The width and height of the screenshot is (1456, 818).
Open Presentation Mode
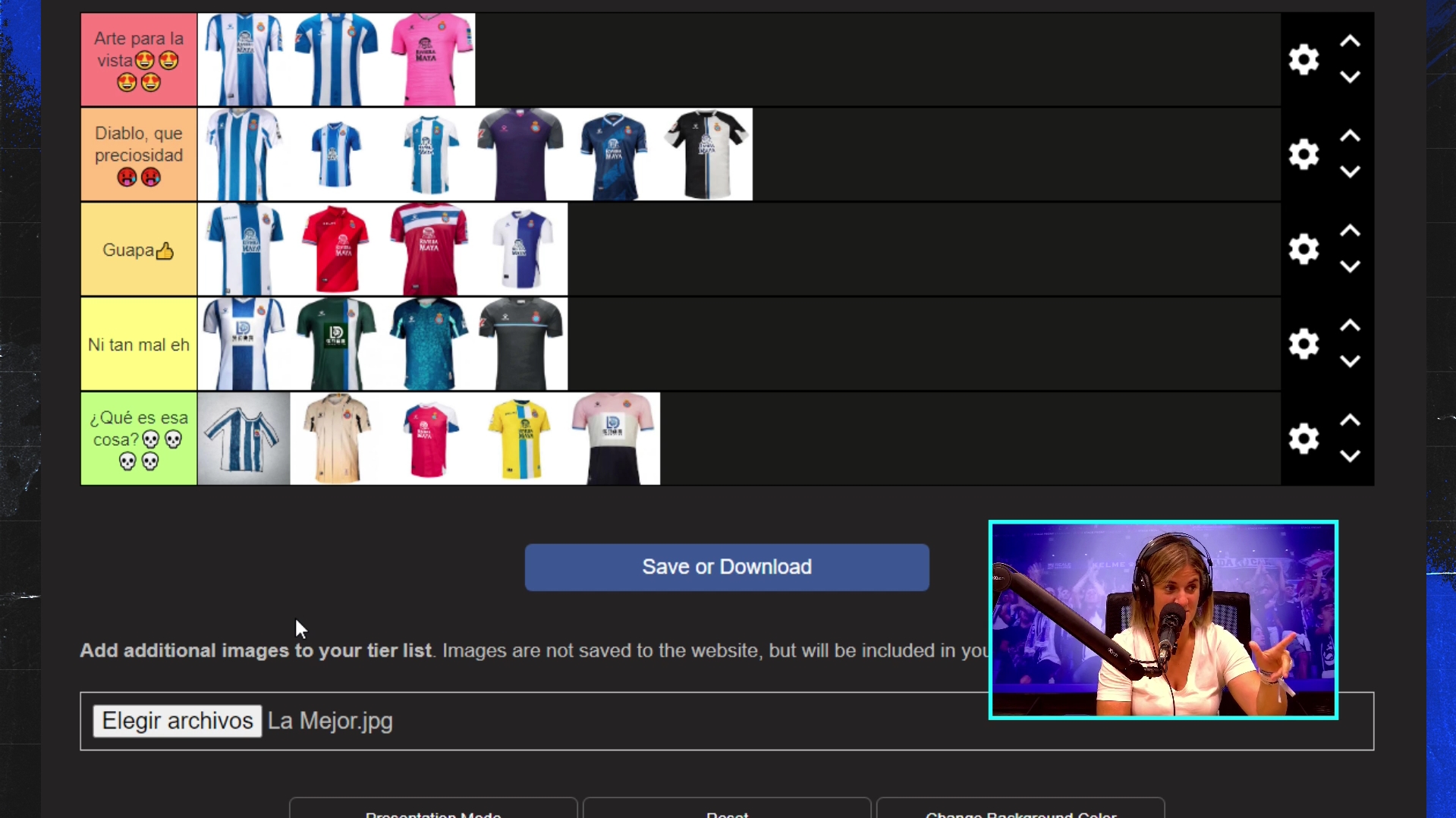point(432,812)
